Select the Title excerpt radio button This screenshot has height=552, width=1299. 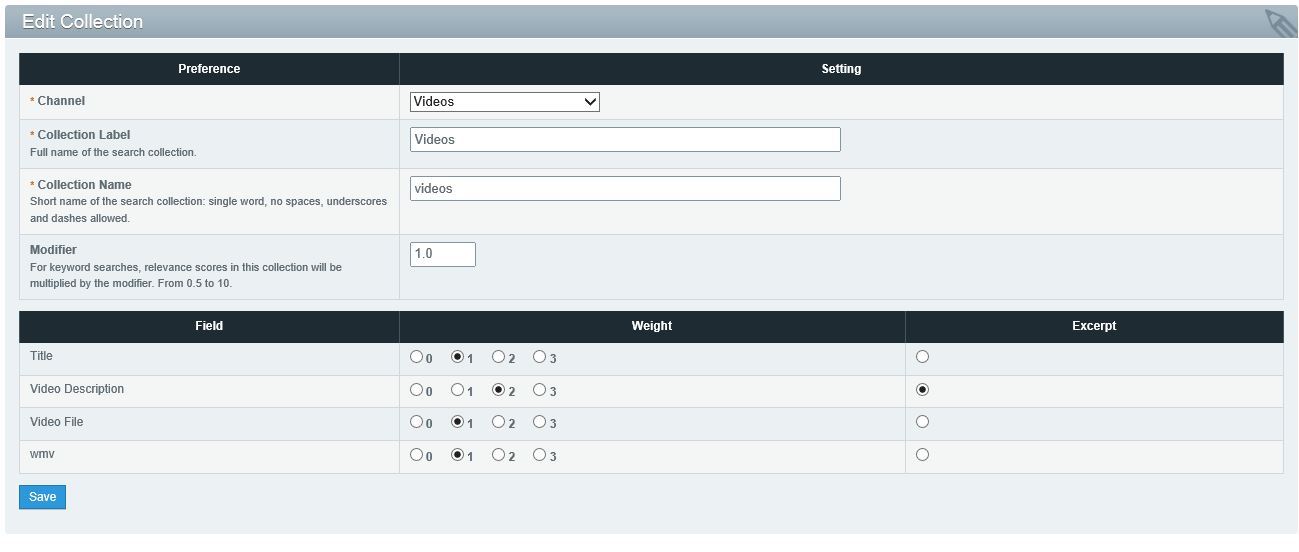coord(922,357)
